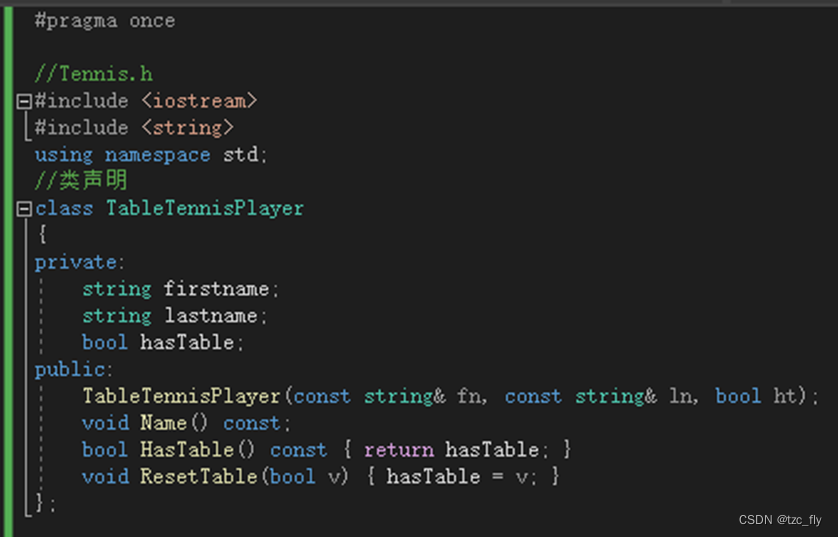Click the '#pragma once' line
The width and height of the screenshot is (838, 537).
[x=105, y=21]
